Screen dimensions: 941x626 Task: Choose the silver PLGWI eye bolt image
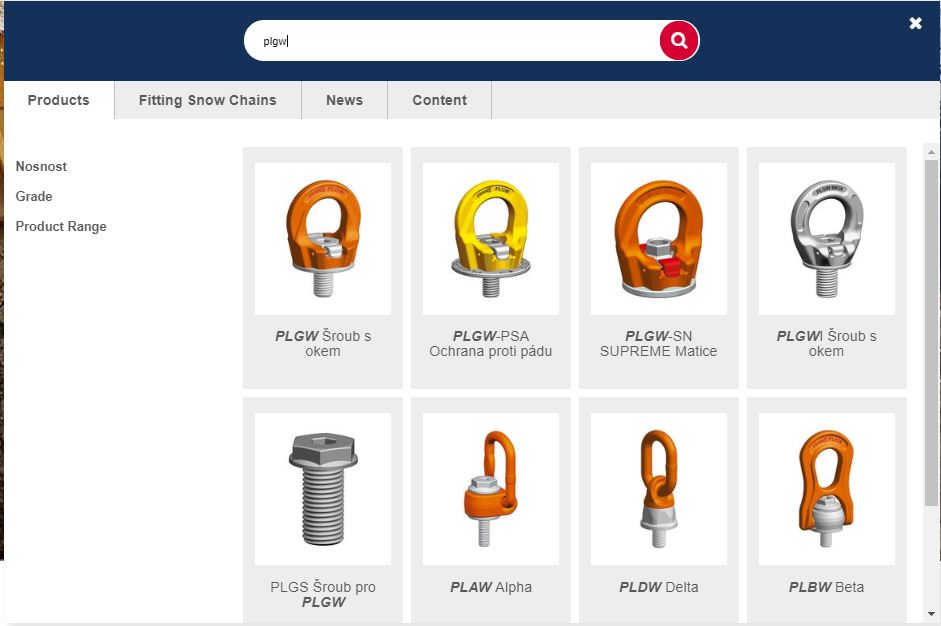click(x=827, y=239)
